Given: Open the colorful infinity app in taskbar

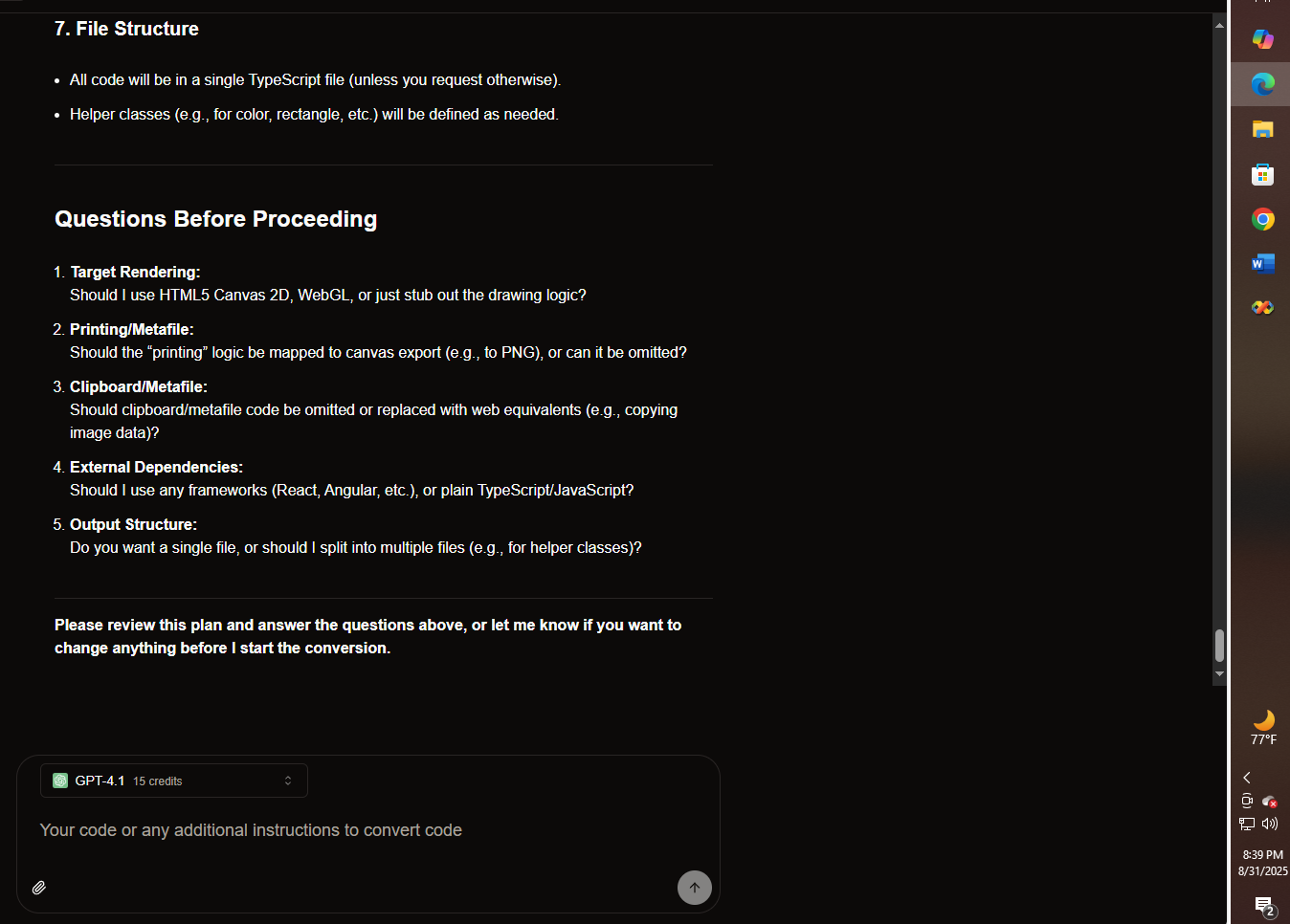Looking at the screenshot, I should tap(1262, 307).
